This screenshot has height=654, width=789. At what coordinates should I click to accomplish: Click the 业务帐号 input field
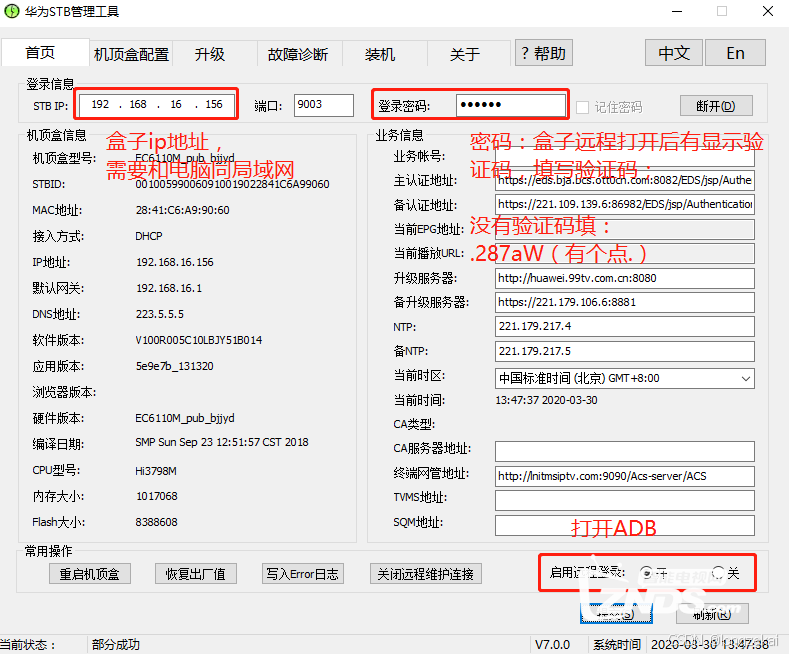tap(624, 156)
